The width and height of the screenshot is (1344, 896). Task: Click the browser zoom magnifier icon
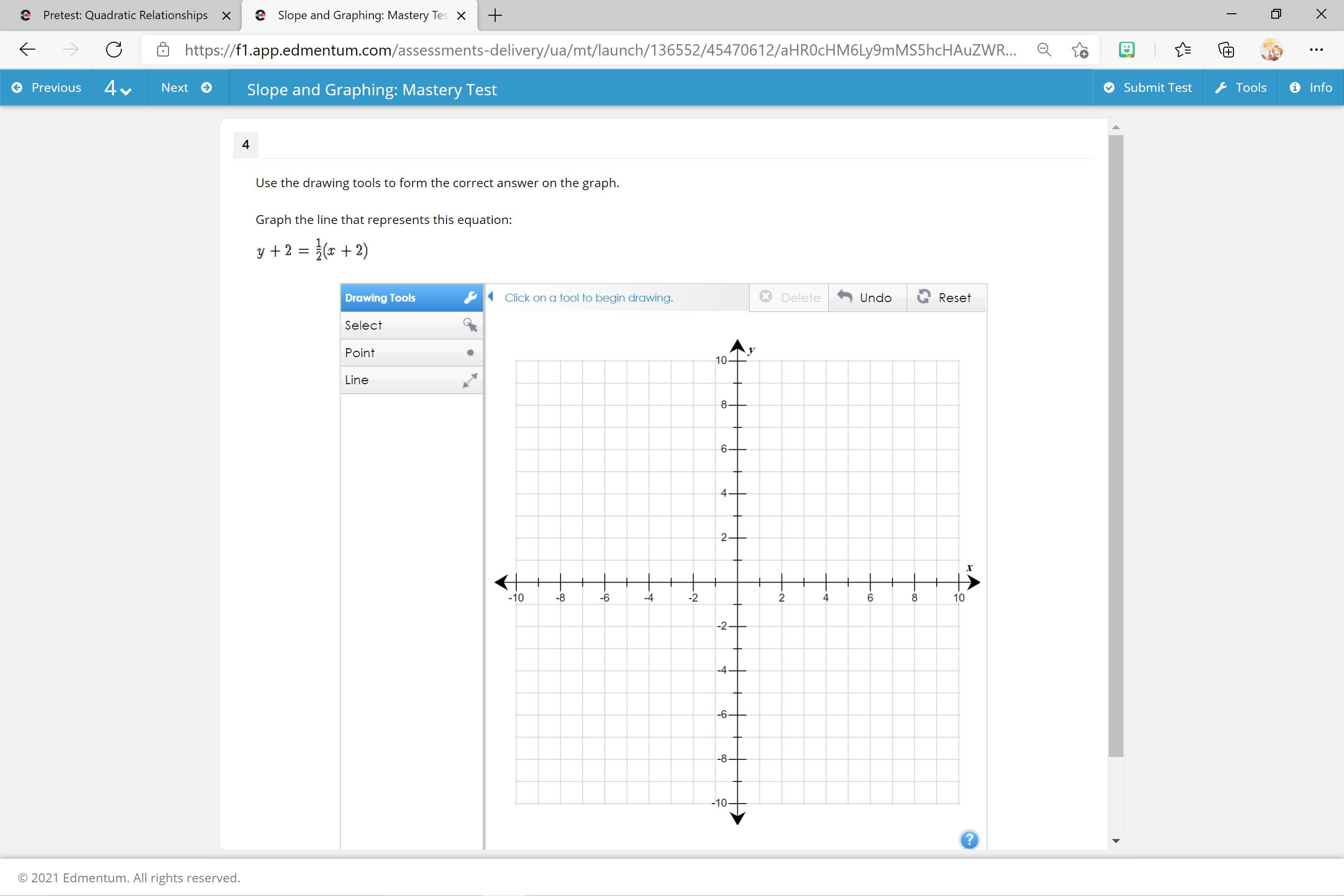(x=1043, y=50)
